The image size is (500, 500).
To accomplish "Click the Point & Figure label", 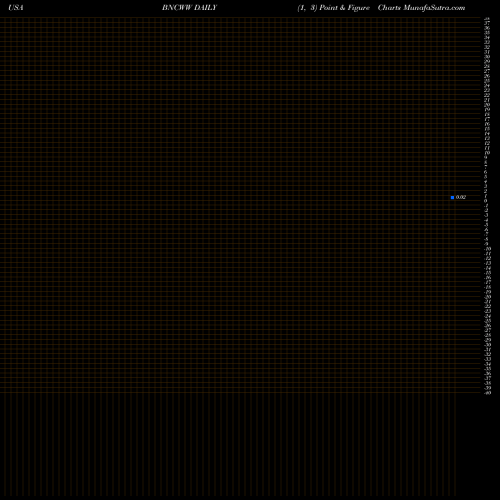I will pos(345,8).
